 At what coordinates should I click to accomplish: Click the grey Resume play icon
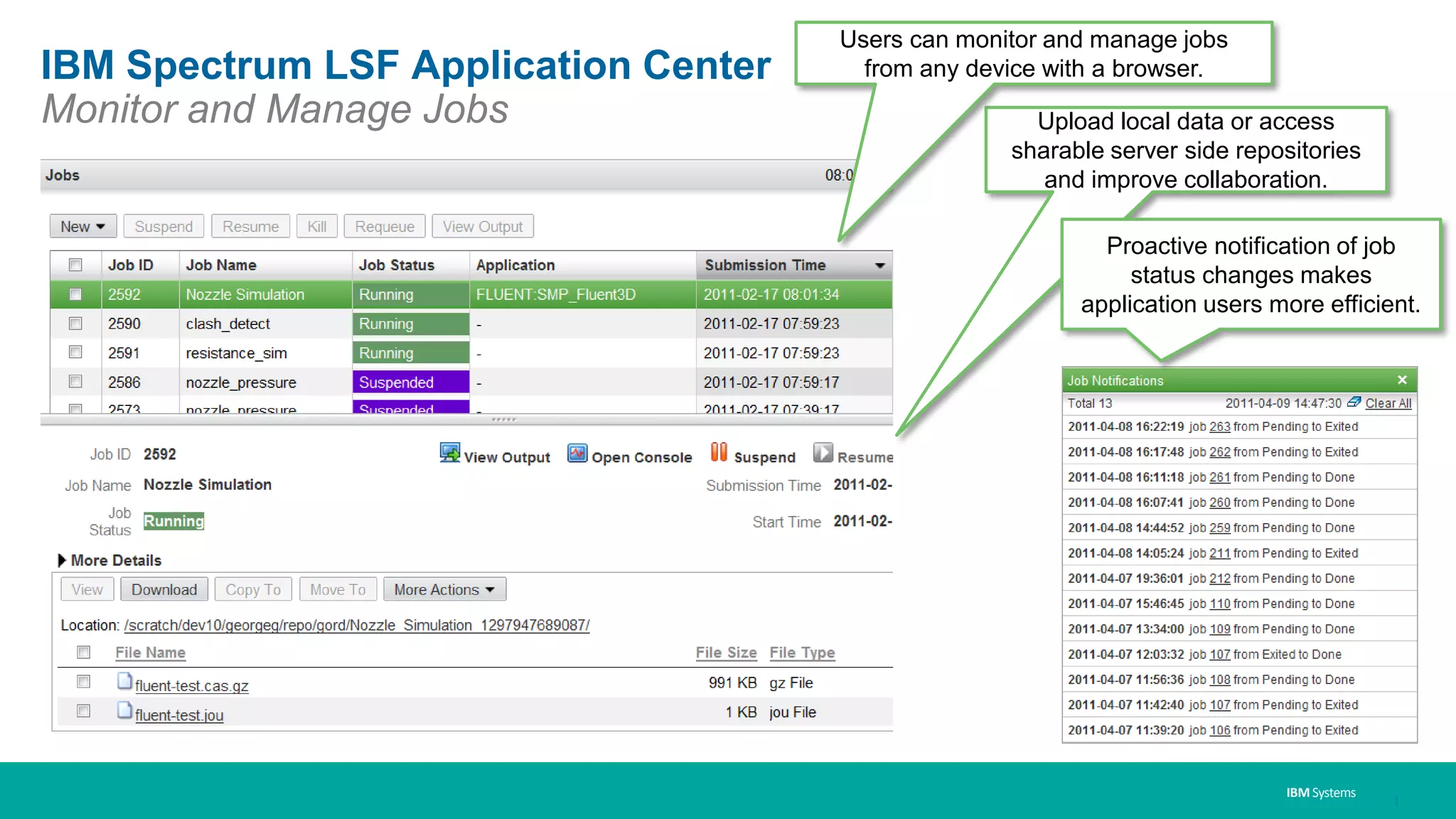823,453
